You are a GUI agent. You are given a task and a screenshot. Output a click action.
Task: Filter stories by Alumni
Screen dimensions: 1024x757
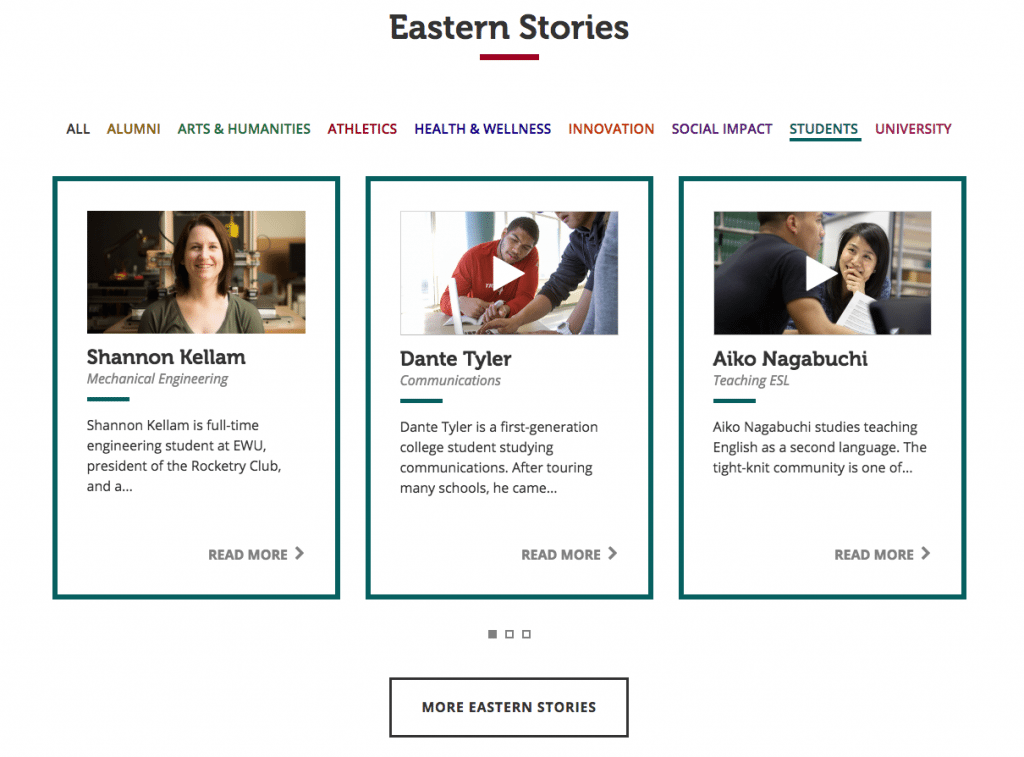pos(134,129)
